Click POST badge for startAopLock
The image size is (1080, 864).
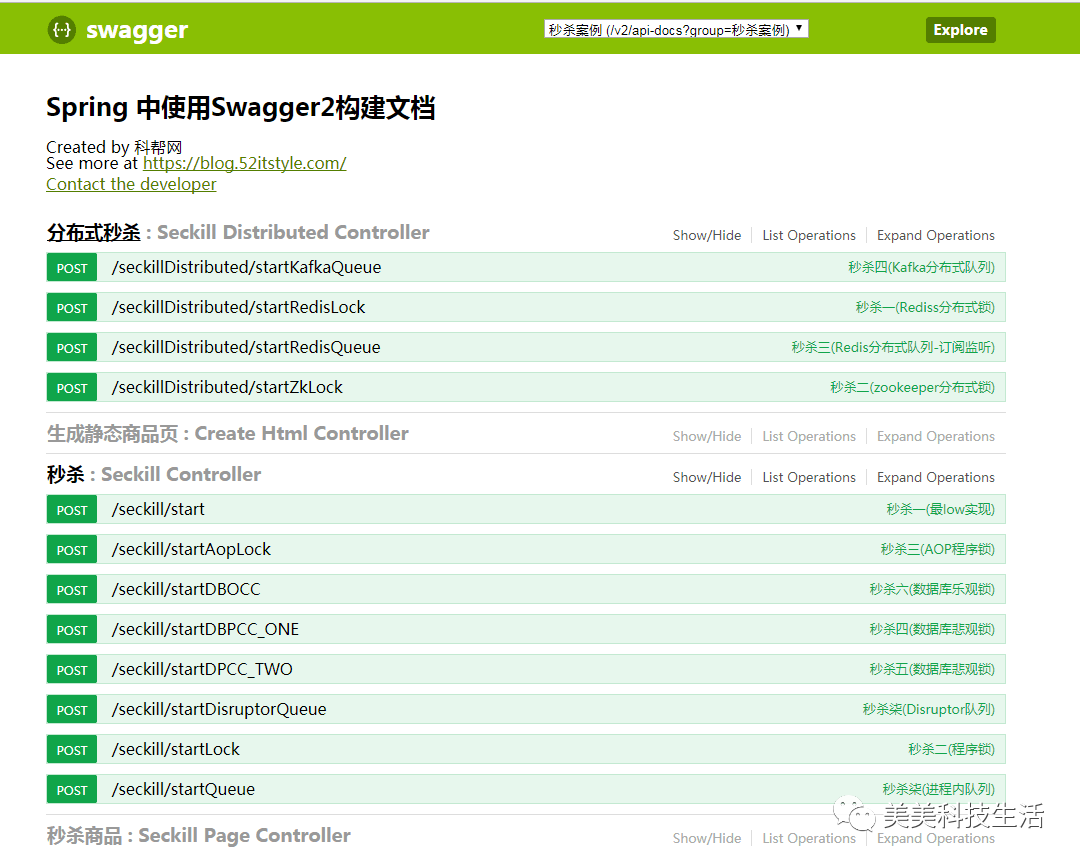pos(72,549)
